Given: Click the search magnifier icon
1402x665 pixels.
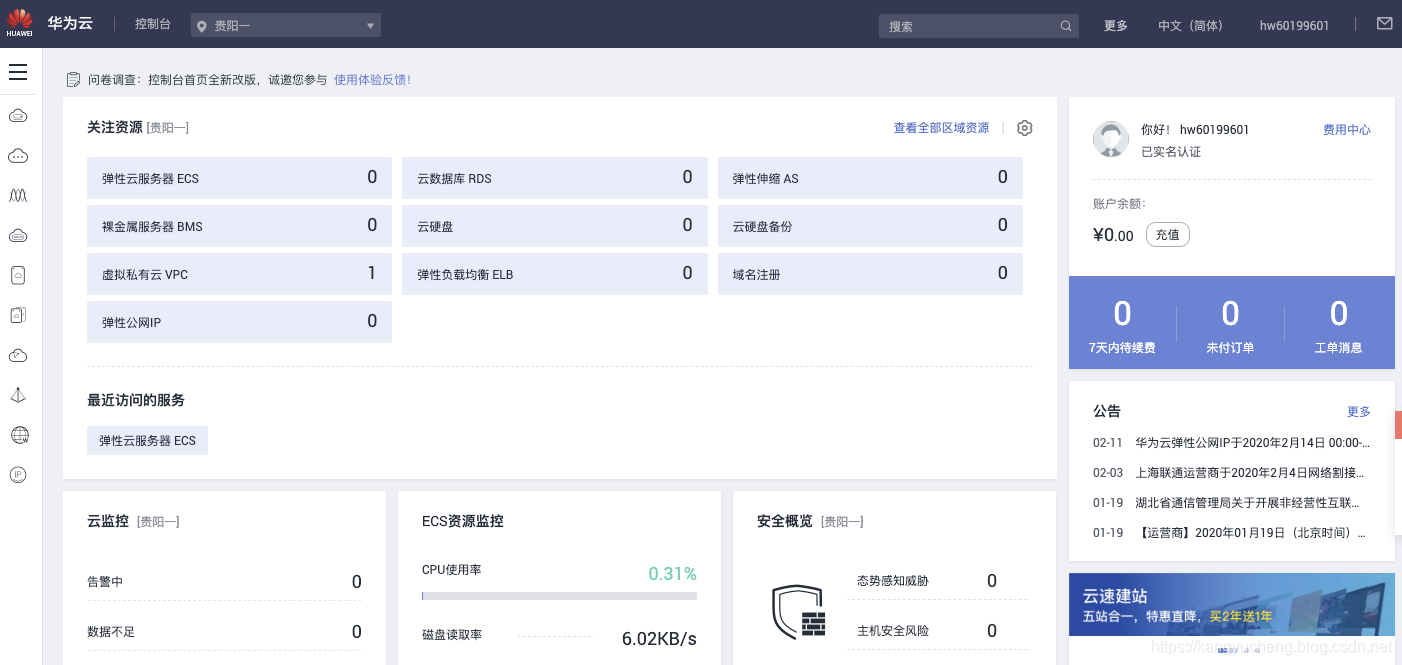Looking at the screenshot, I should click(1066, 26).
